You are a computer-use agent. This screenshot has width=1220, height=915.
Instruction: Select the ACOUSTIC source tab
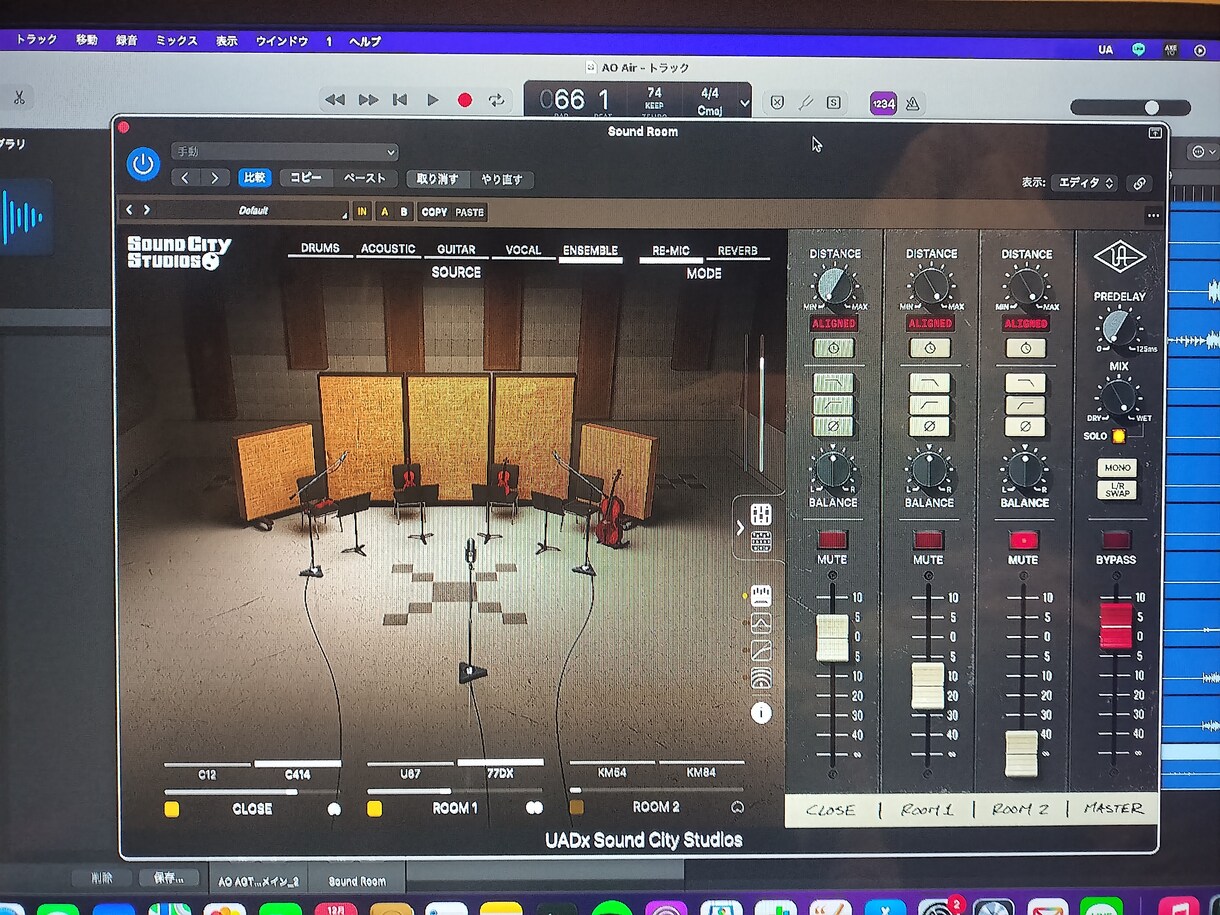tap(388, 250)
